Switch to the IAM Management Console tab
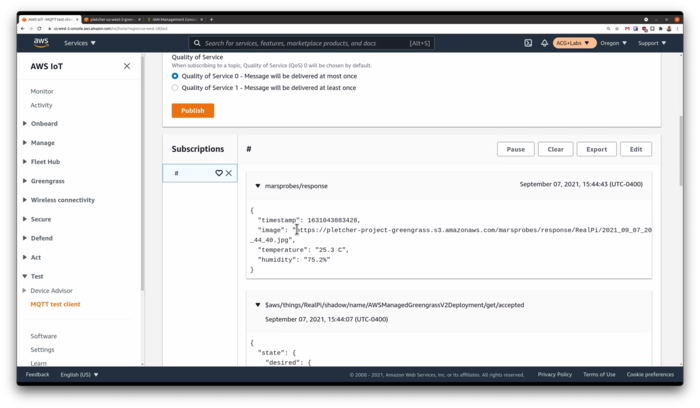 pos(174,20)
